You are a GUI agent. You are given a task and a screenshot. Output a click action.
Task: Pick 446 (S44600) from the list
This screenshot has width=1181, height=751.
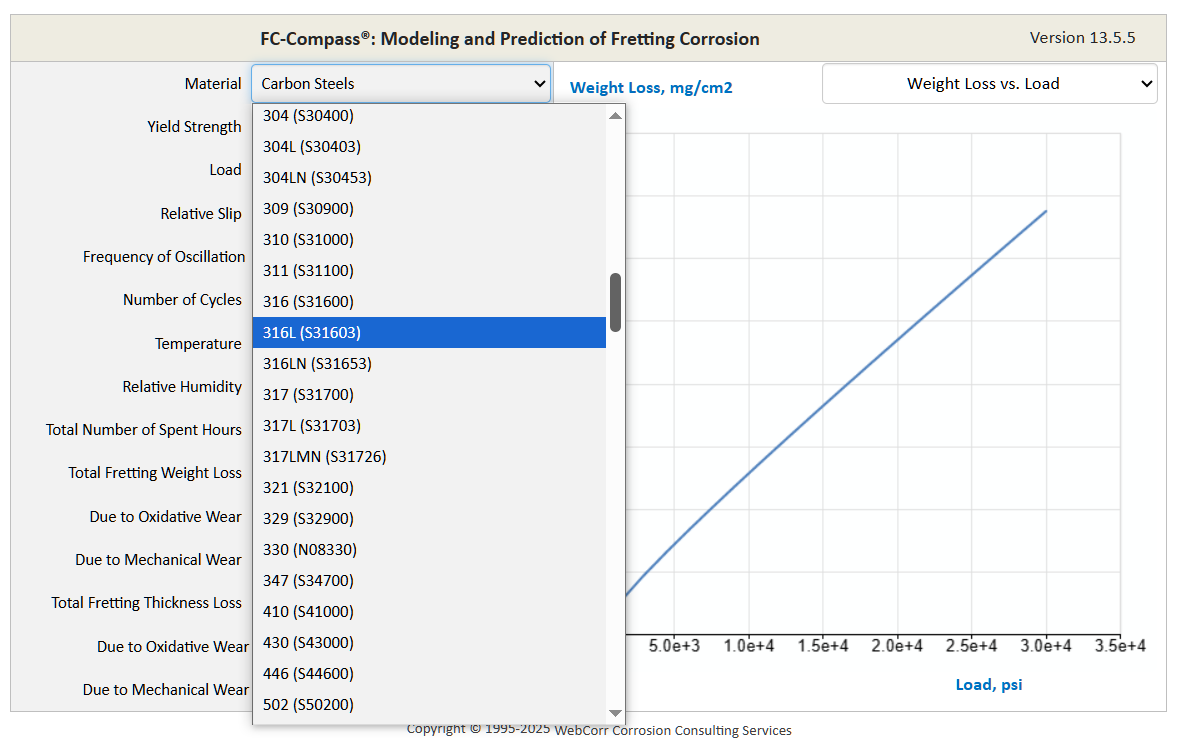pos(429,673)
